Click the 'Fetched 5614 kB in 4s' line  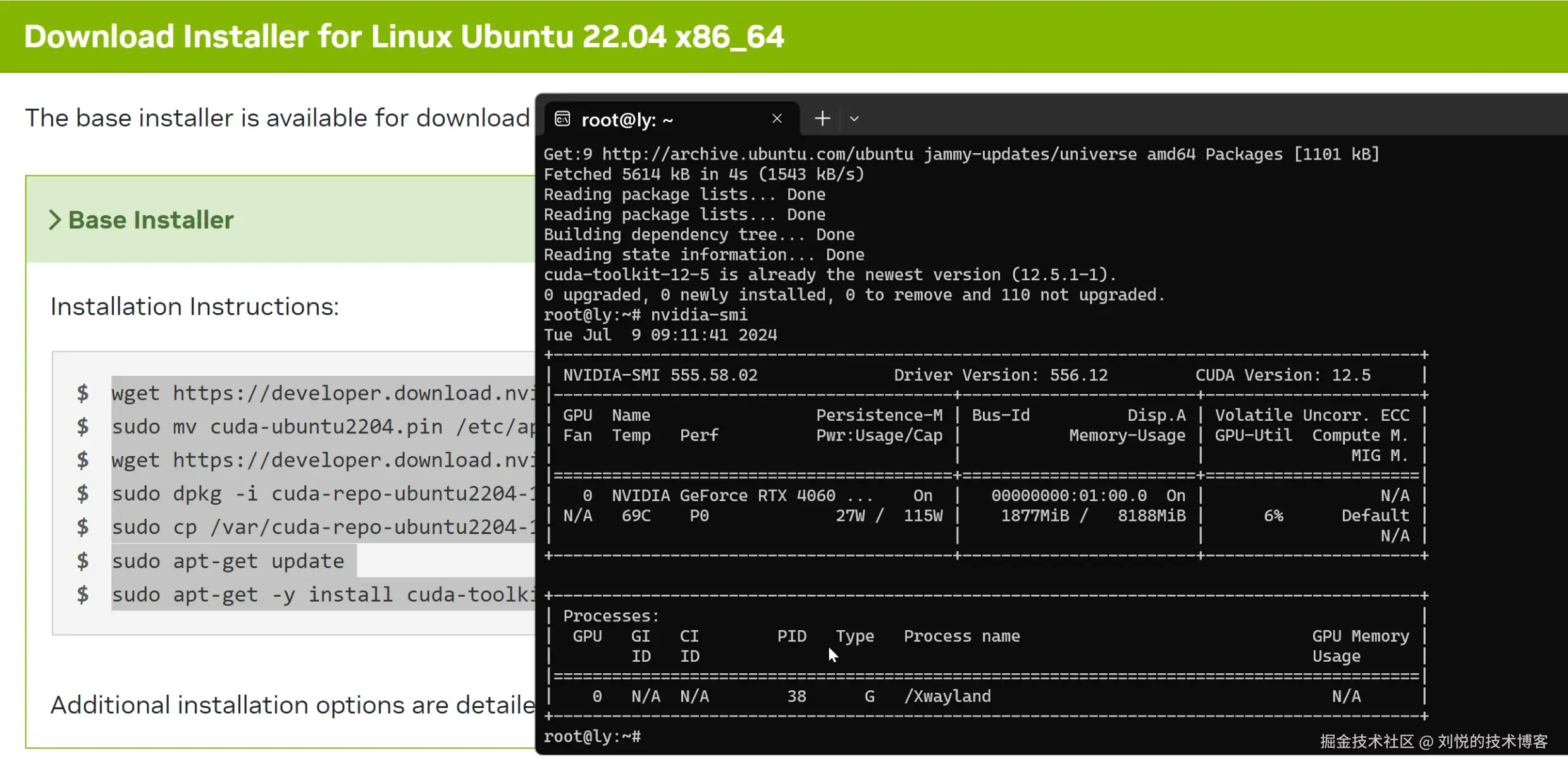point(704,174)
